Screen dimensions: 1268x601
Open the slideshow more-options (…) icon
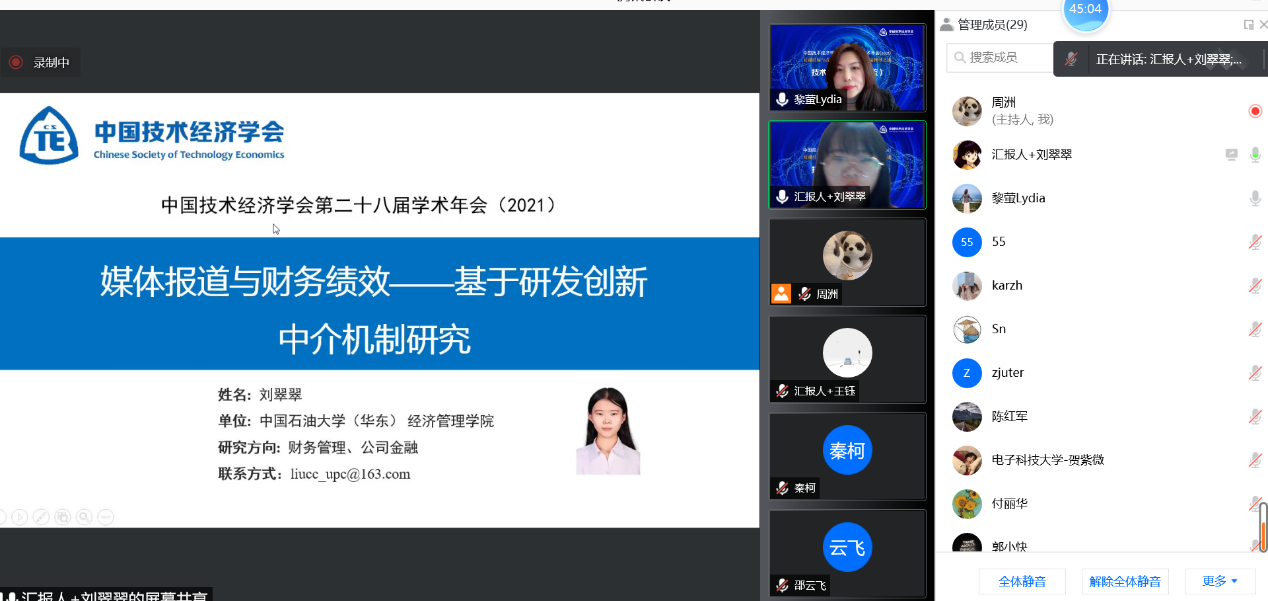pos(105,517)
